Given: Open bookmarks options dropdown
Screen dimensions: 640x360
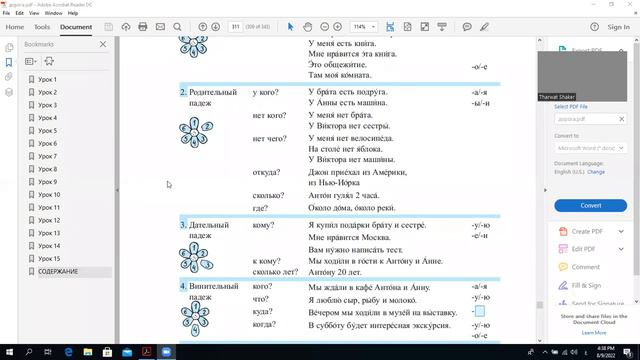Looking at the screenshot, I should [x=31, y=61].
